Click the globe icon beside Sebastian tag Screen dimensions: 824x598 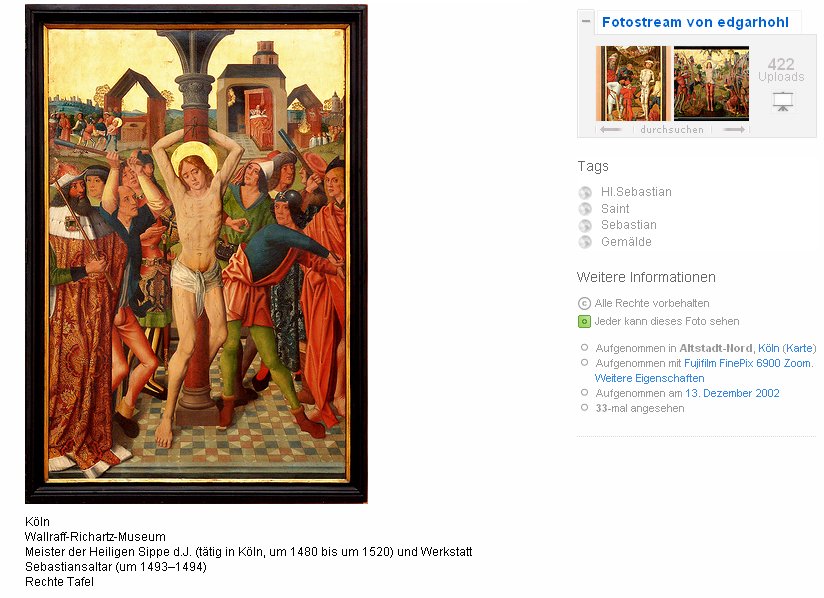click(585, 225)
